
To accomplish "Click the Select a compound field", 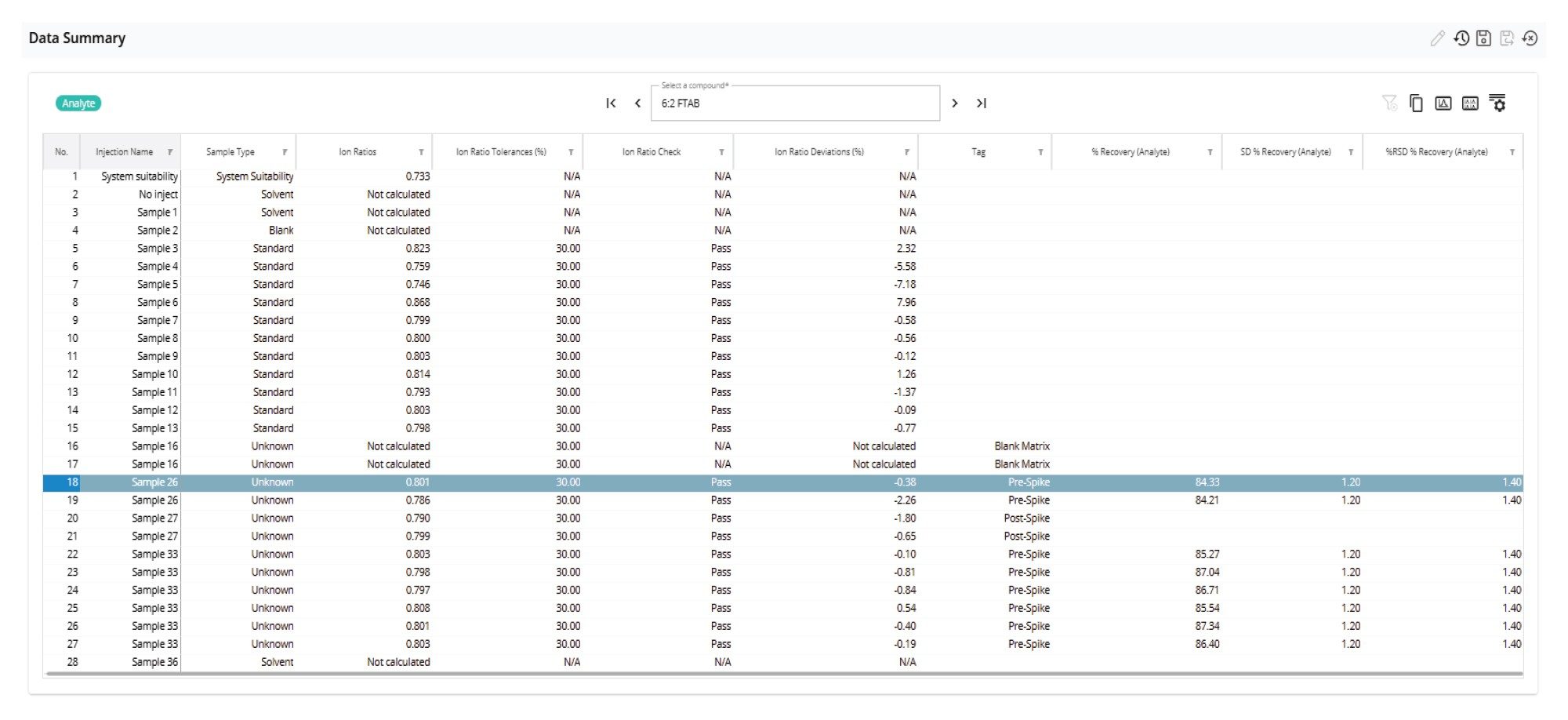I will (795, 103).
